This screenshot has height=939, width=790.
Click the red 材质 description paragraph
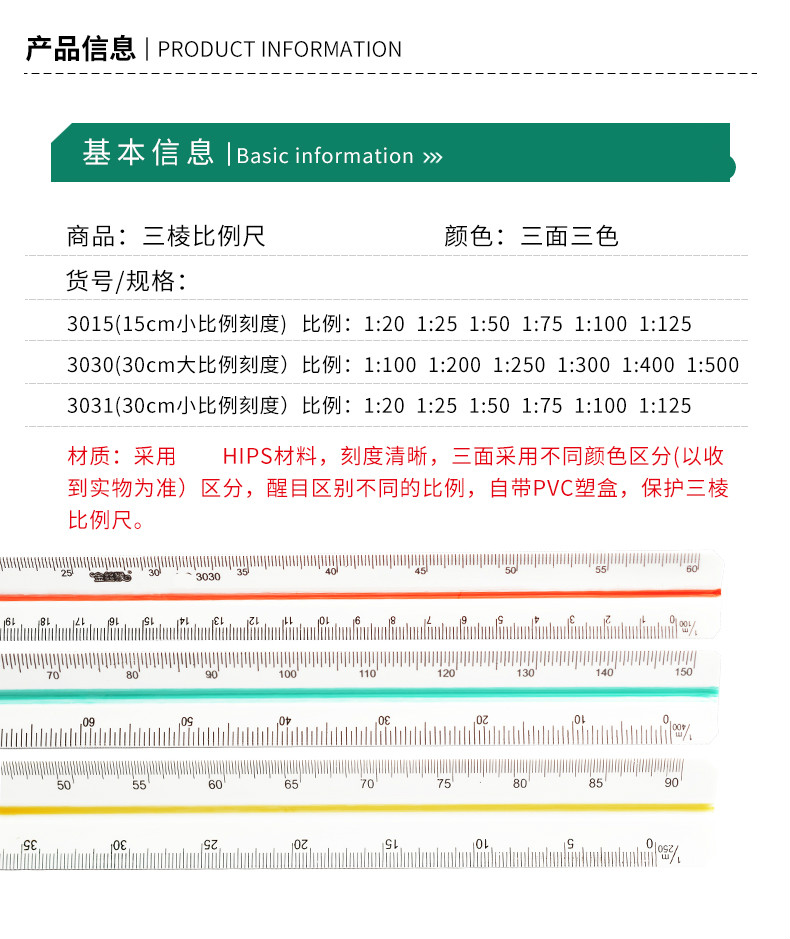pyautogui.click(x=398, y=488)
